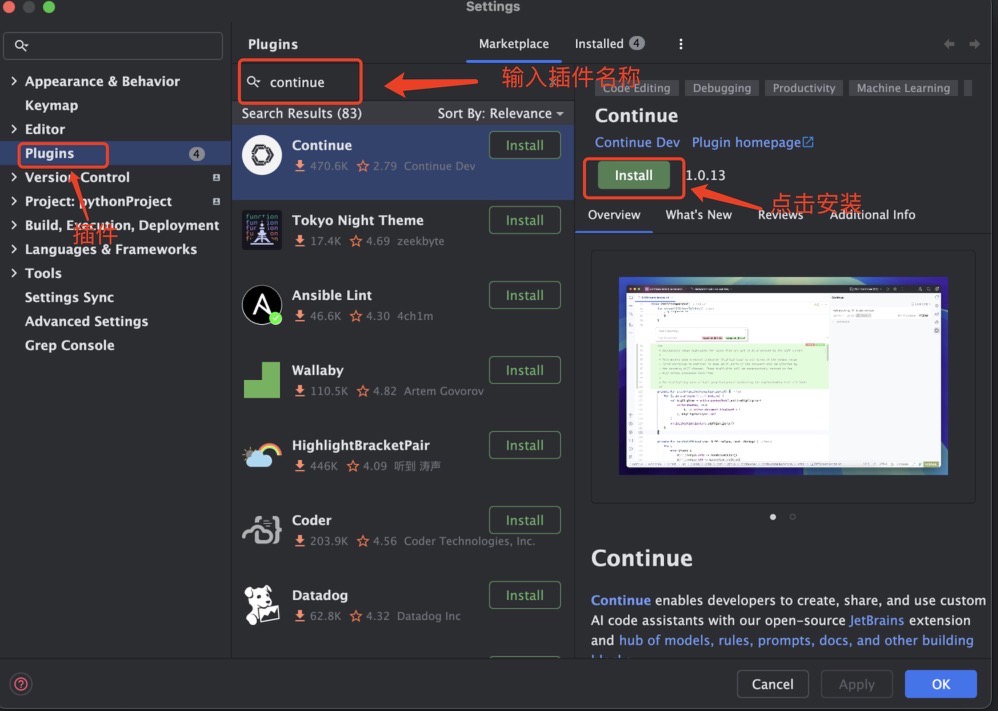Screen dimensions: 998x711
Task: Open the JetBrains link in description
Action: click(876, 620)
